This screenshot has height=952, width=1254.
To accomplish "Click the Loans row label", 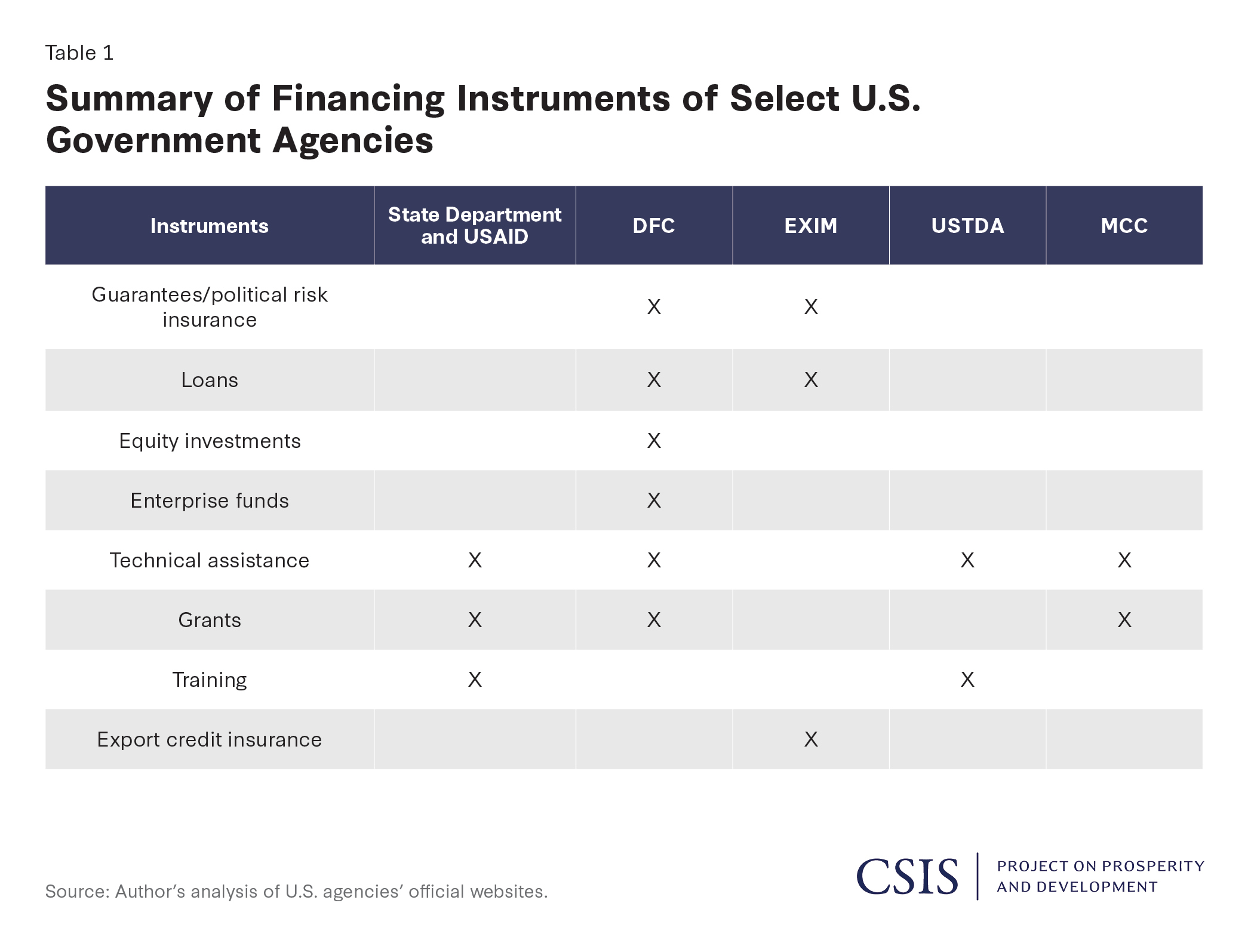I will point(210,380).
